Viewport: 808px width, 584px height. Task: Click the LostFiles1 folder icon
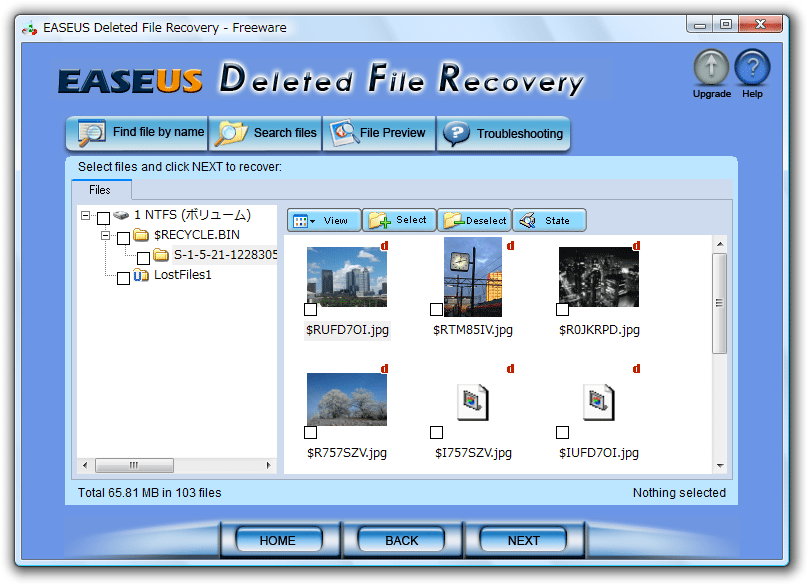coord(141,275)
